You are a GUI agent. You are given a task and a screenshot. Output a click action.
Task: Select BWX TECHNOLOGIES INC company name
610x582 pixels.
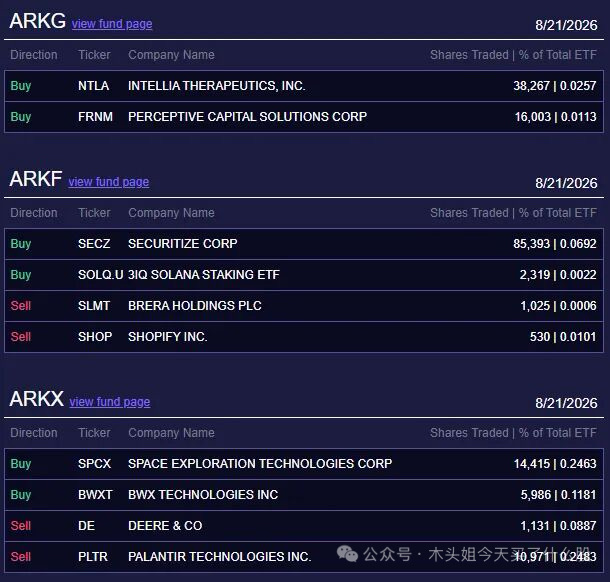point(203,495)
